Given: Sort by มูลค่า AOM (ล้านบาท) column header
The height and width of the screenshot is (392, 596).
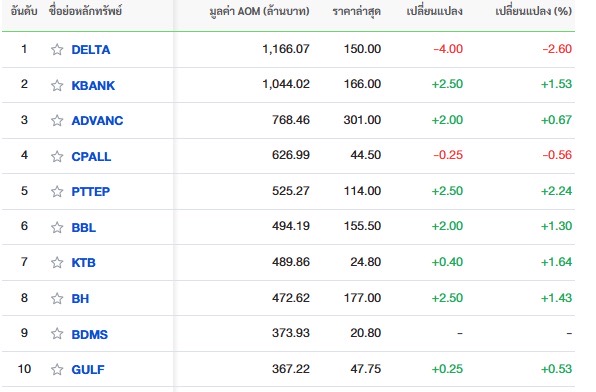Looking at the screenshot, I should tap(260, 11).
